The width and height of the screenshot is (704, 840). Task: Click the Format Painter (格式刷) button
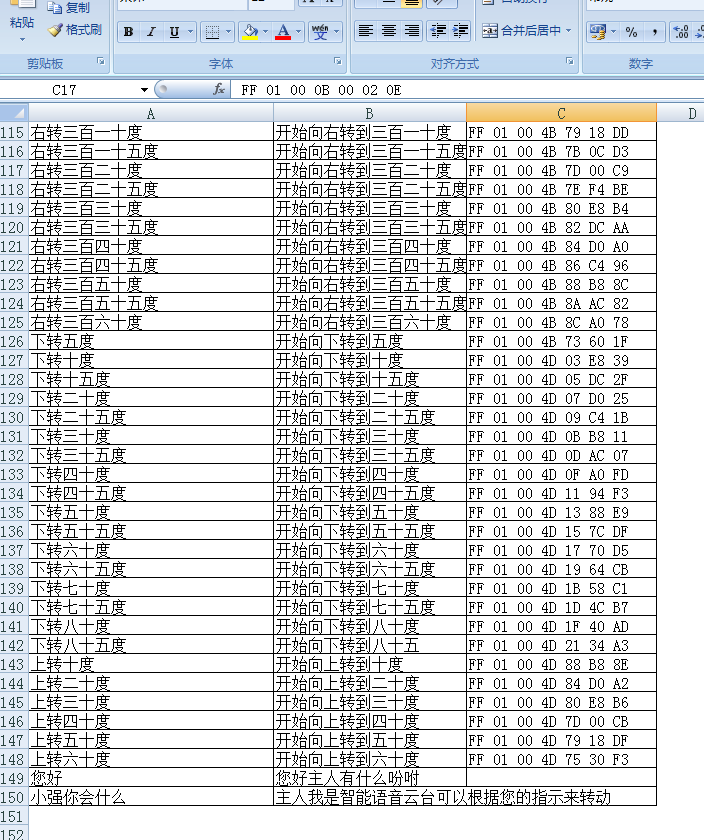(x=75, y=30)
